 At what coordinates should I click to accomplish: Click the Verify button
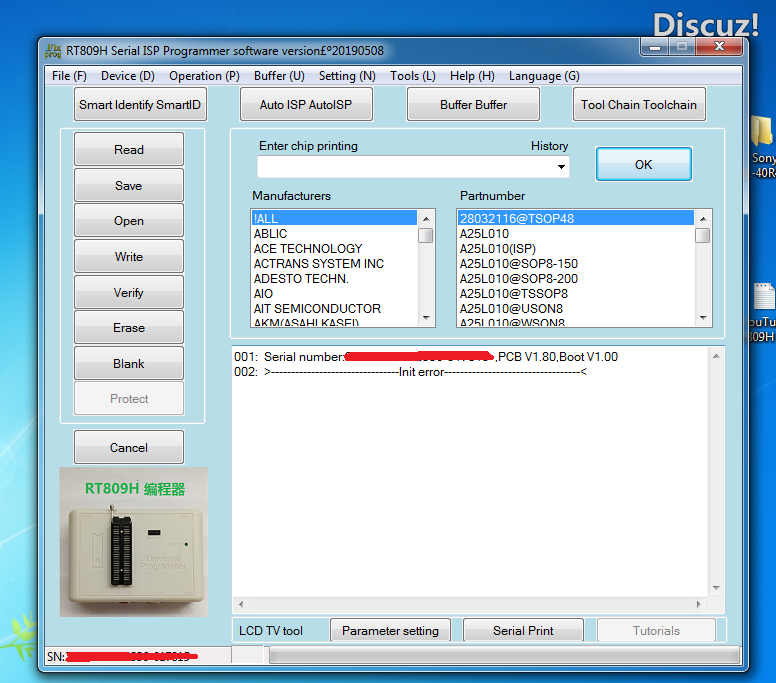pyautogui.click(x=129, y=293)
